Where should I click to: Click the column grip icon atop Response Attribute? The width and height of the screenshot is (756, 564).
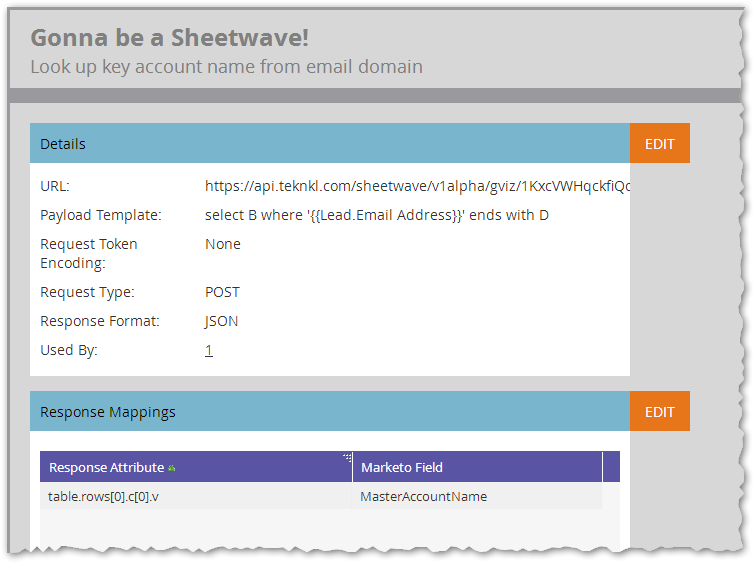coord(347,457)
